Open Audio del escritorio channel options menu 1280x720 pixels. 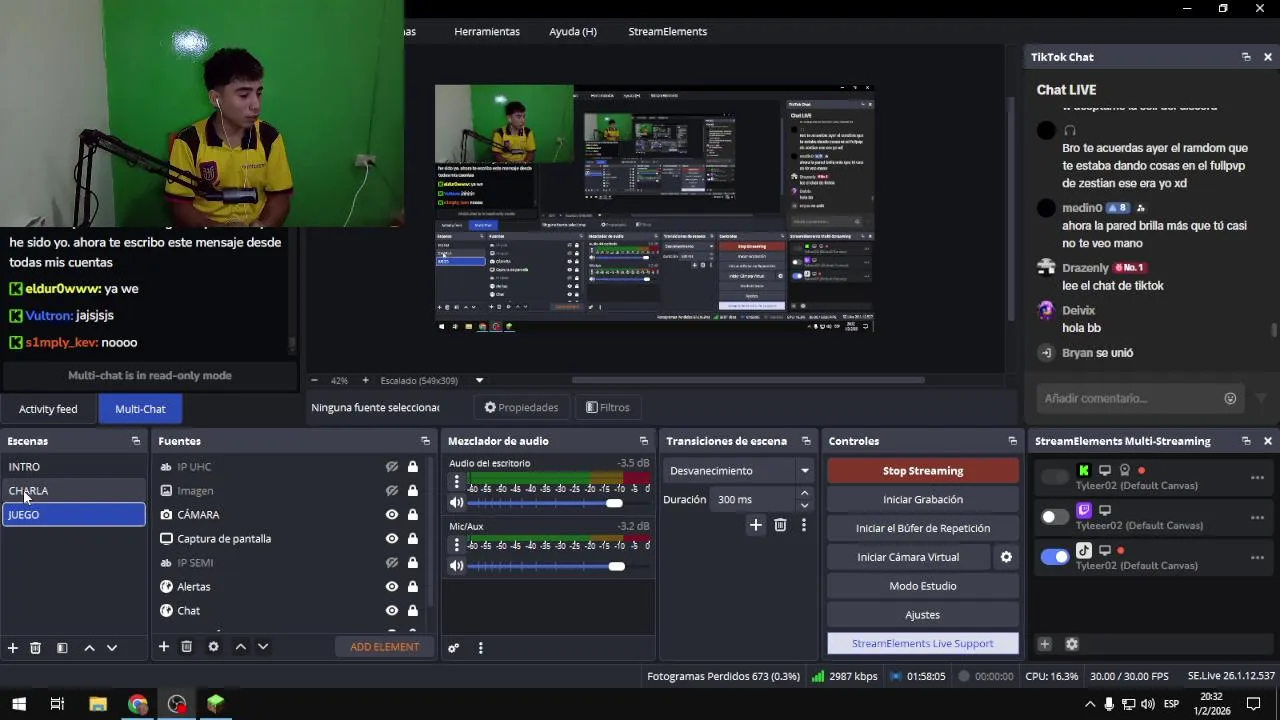[x=456, y=482]
